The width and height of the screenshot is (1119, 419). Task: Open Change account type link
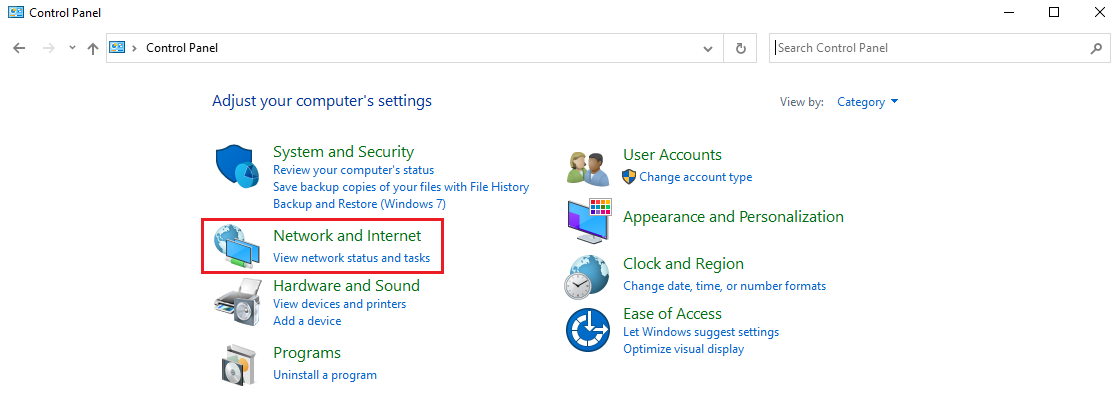point(696,177)
